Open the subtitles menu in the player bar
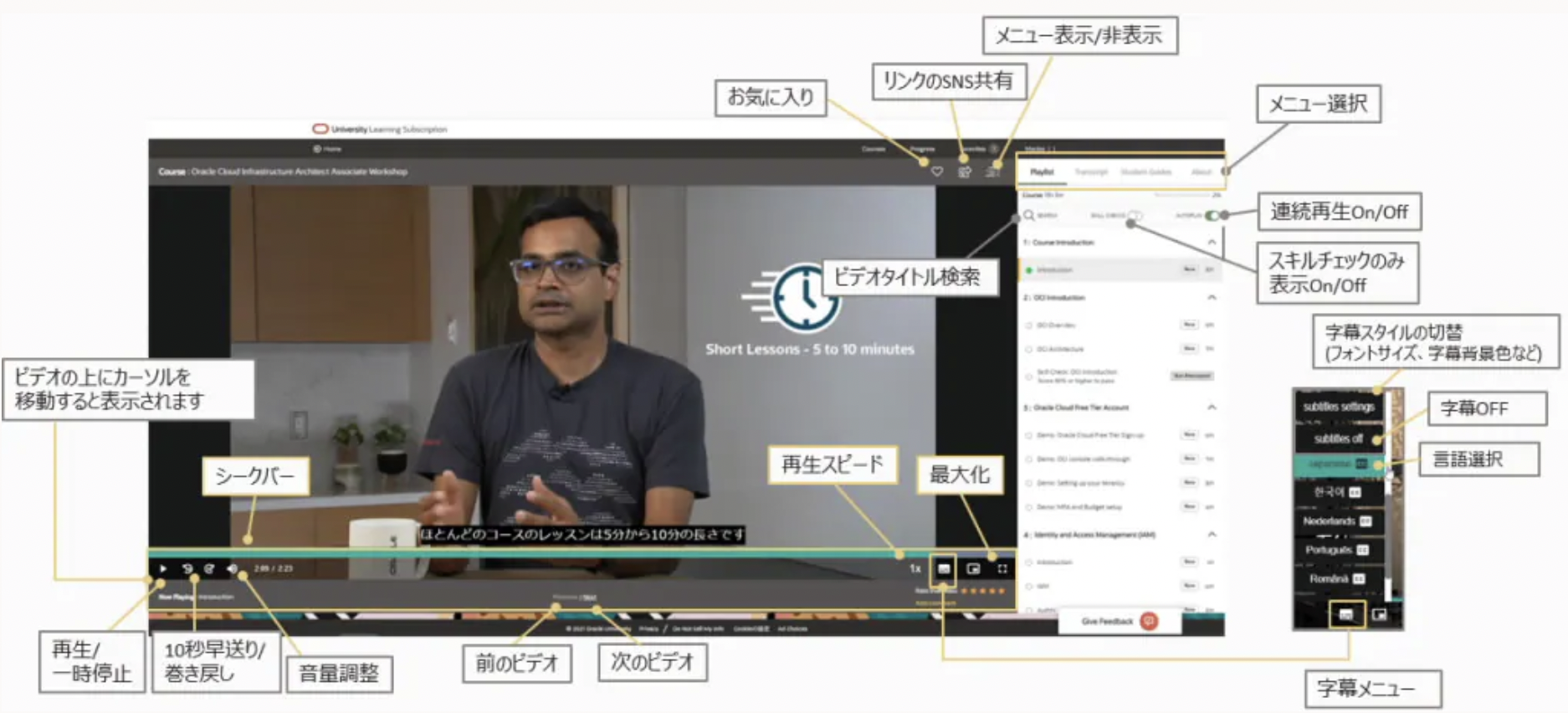 coord(944,569)
